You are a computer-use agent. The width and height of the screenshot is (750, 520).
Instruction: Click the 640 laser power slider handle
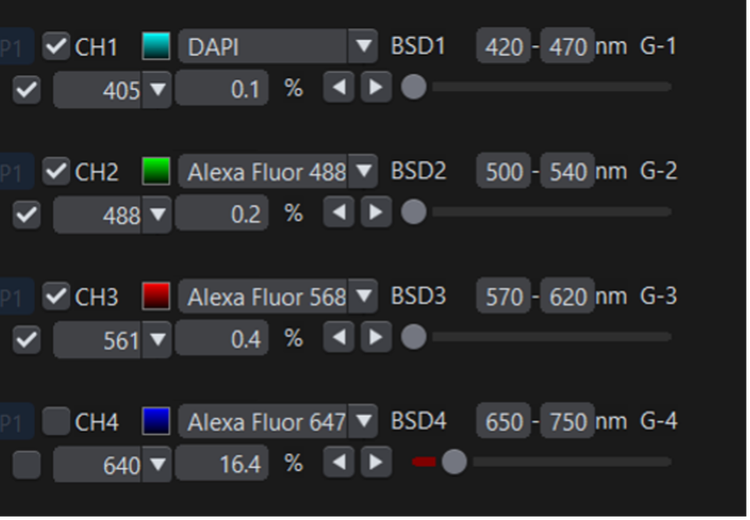tap(454, 462)
